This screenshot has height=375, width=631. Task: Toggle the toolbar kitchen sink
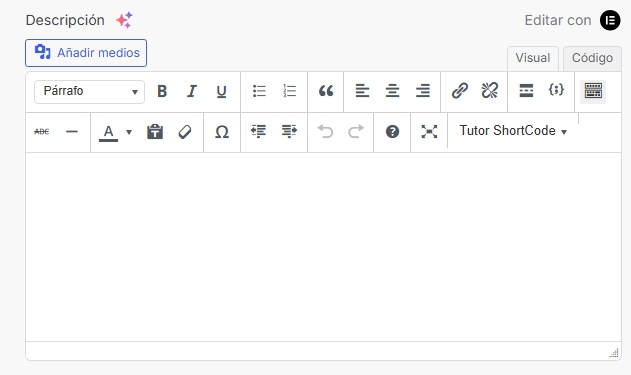(x=593, y=91)
